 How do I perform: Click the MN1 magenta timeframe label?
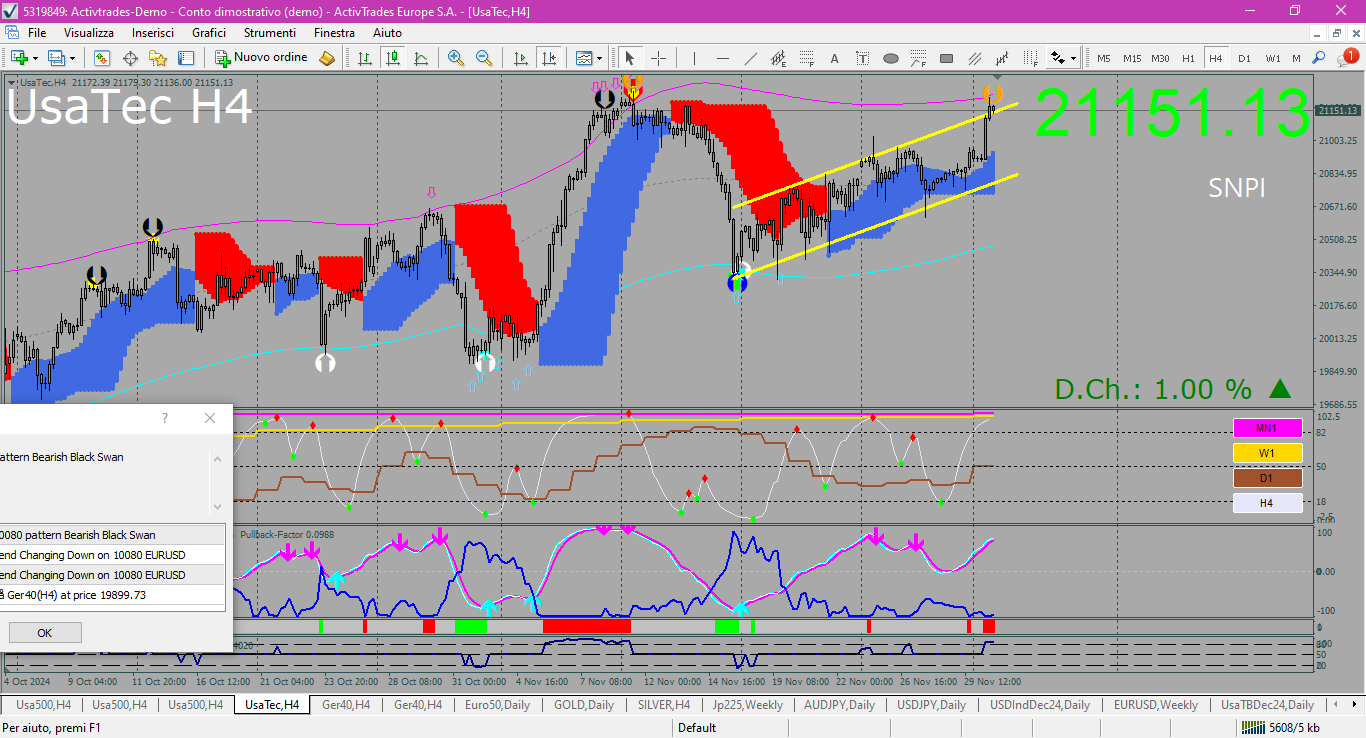[x=1267, y=428]
